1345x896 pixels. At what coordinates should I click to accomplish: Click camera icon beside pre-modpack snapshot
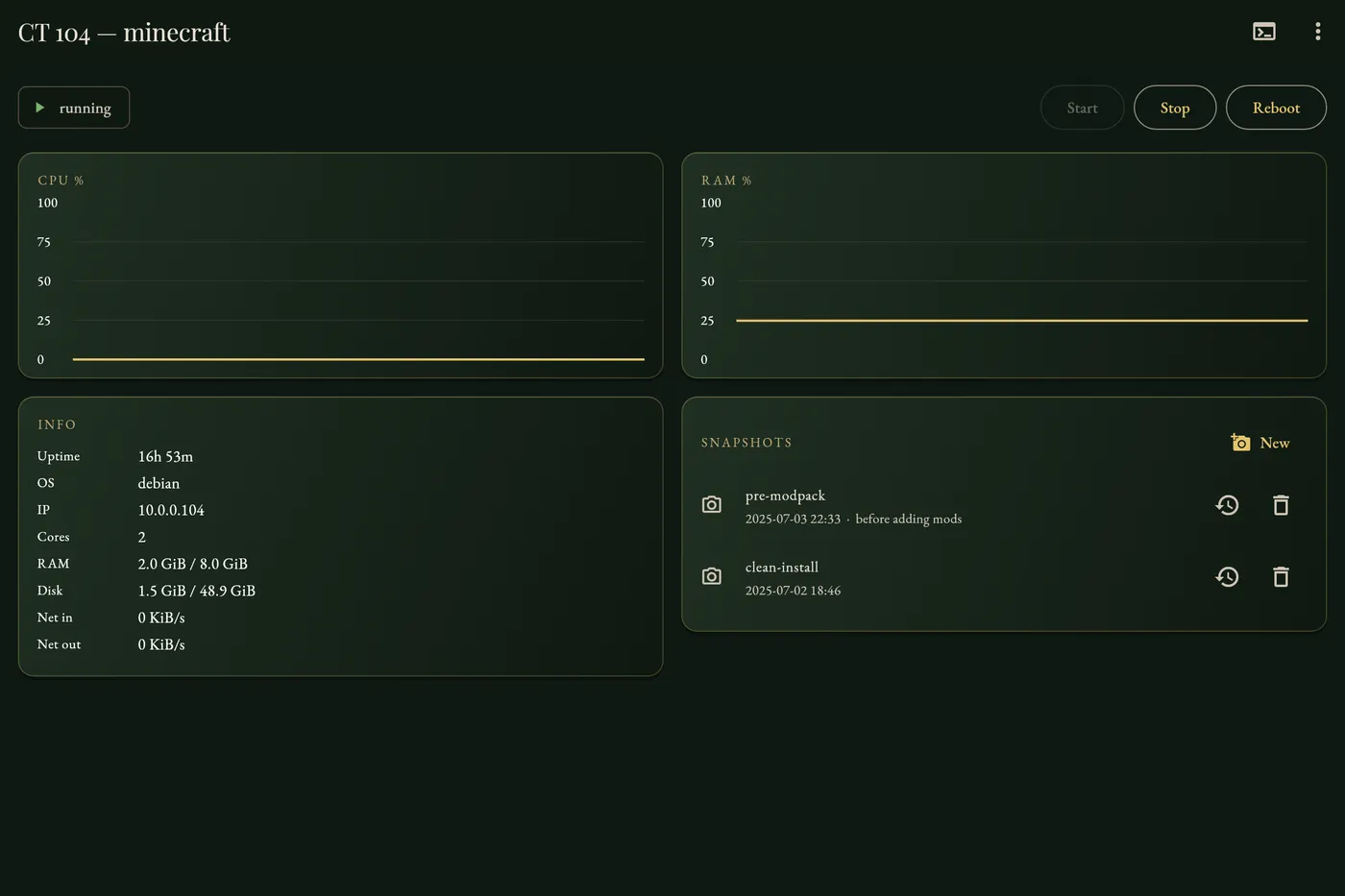pos(712,505)
